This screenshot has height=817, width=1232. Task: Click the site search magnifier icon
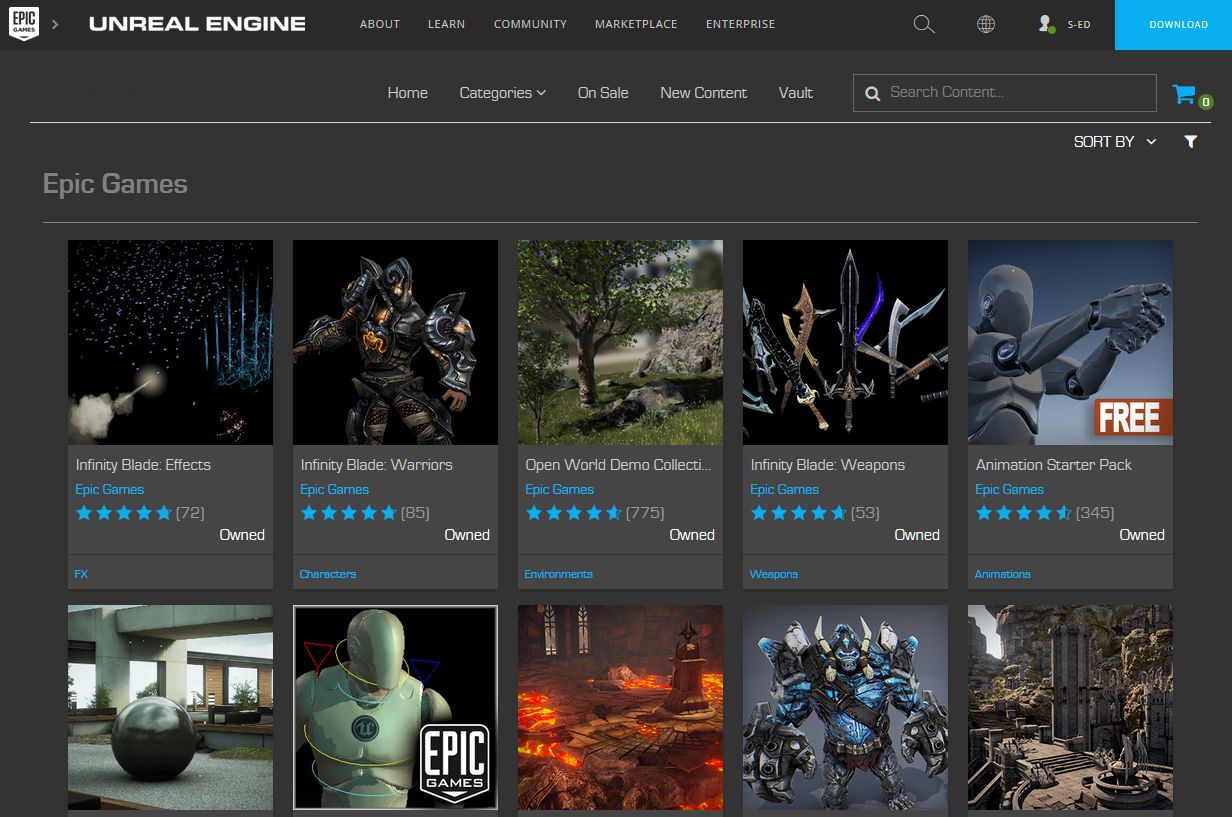924,24
